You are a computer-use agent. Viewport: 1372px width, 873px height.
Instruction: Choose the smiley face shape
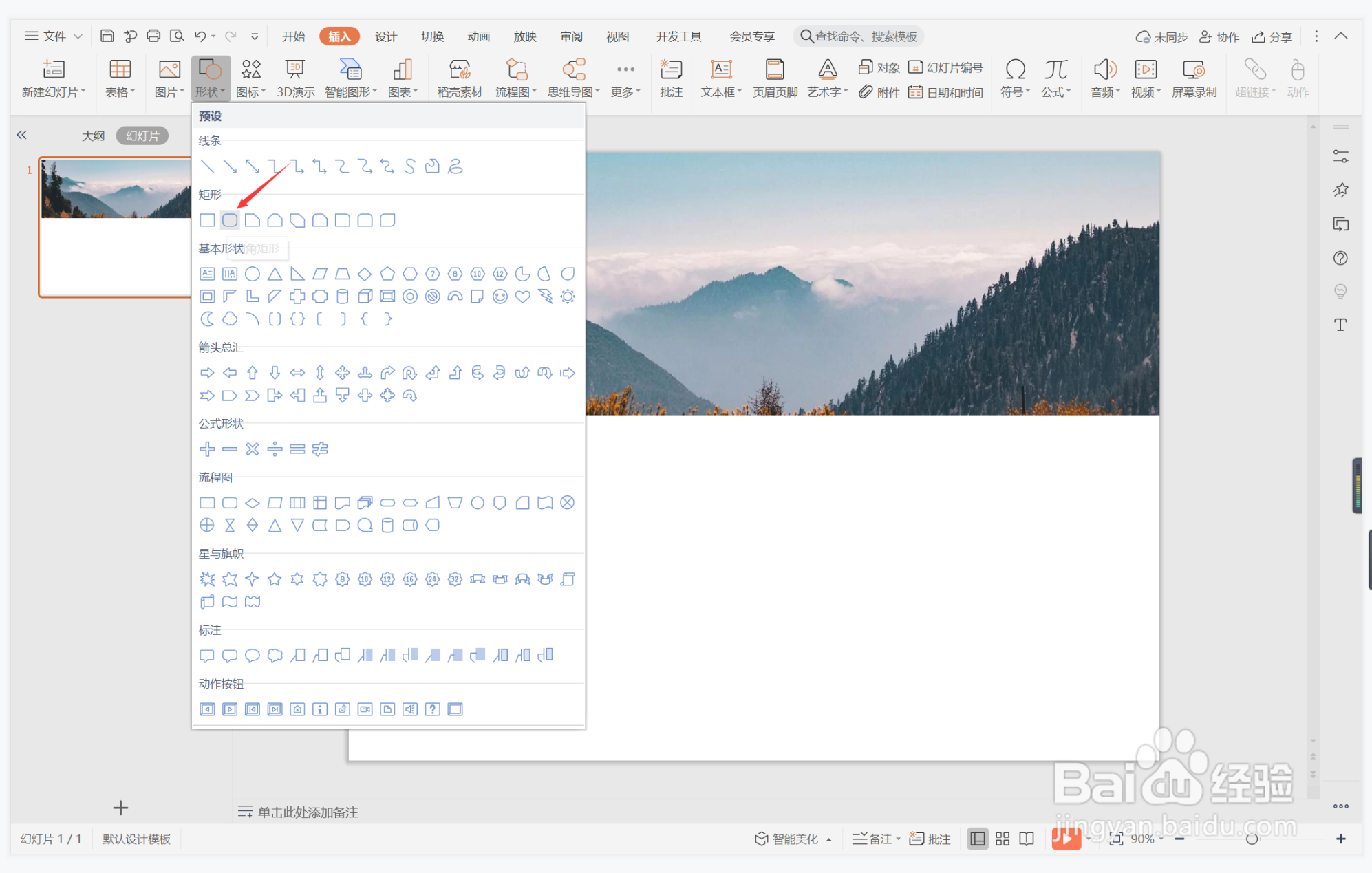click(500, 297)
